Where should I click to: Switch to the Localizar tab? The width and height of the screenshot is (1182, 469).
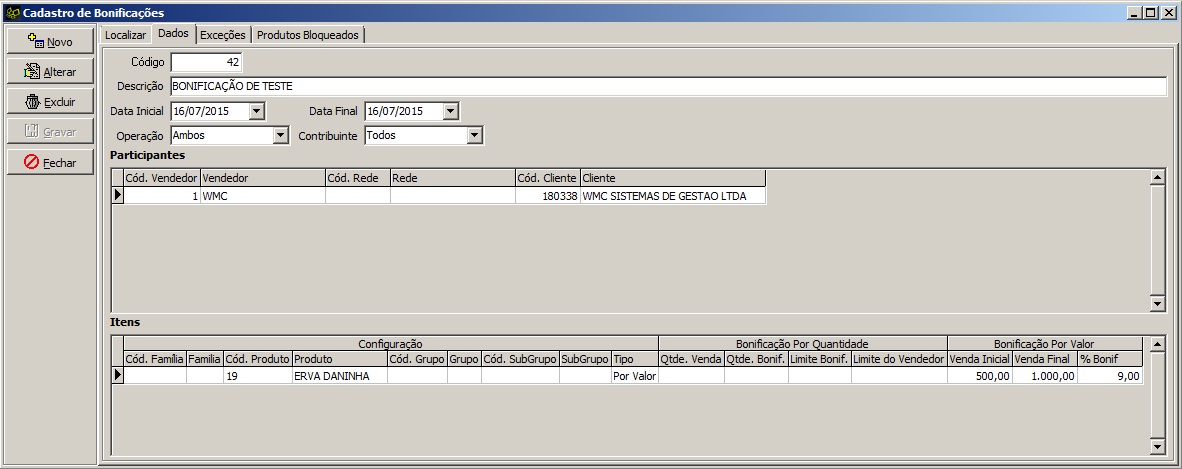[125, 35]
